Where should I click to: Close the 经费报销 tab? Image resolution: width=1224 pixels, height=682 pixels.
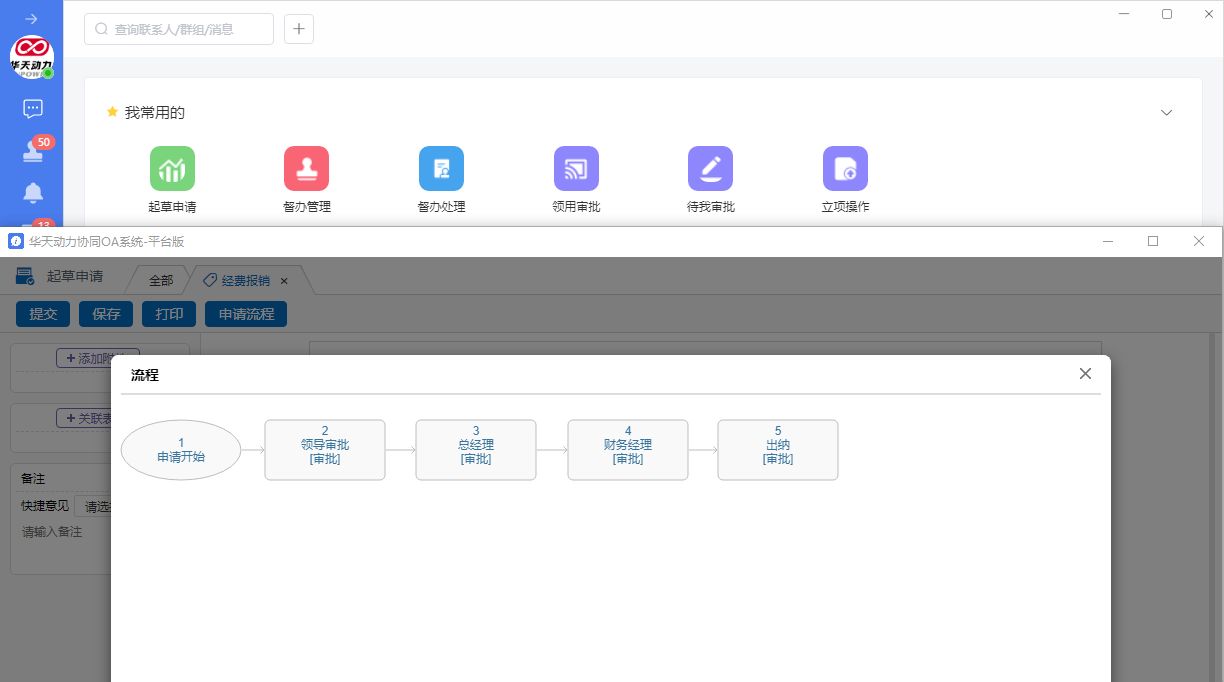pyautogui.click(x=284, y=281)
